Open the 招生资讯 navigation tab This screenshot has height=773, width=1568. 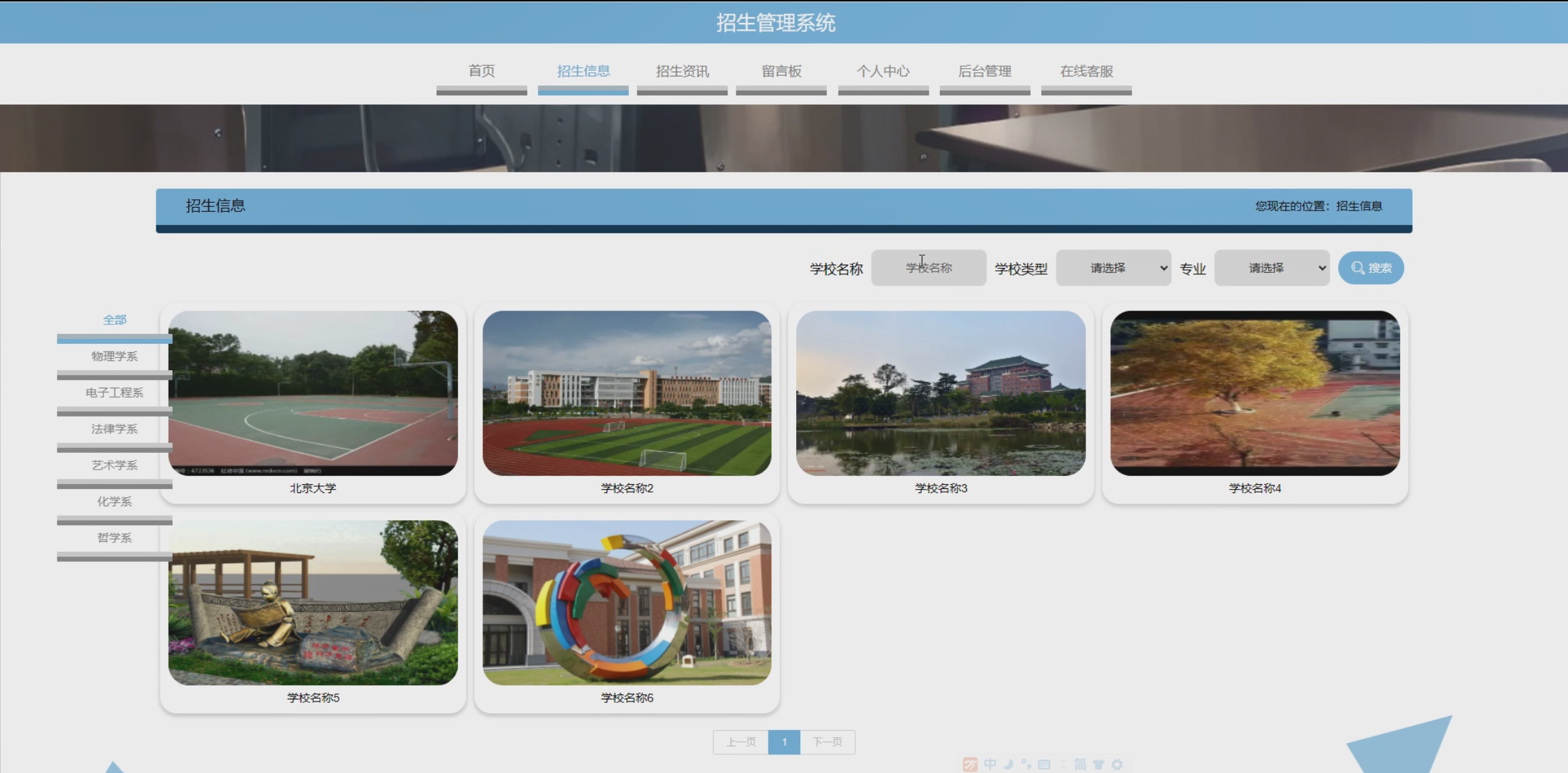682,72
